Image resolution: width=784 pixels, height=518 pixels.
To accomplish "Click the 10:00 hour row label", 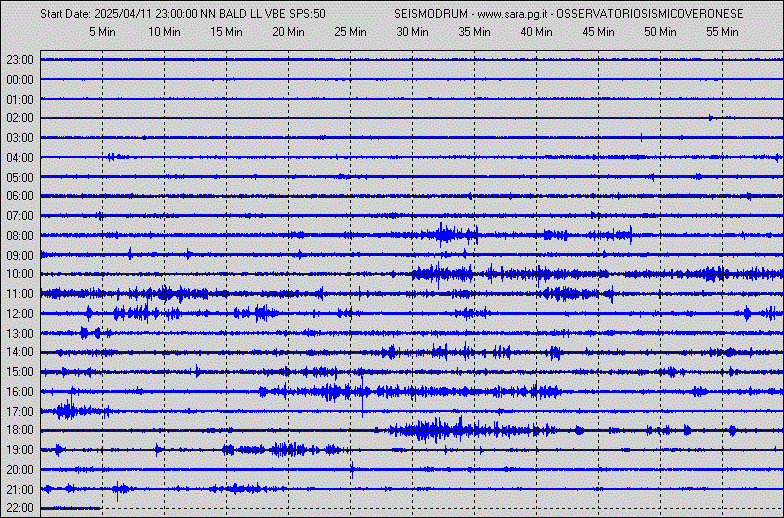I will pyautogui.click(x=20, y=274).
